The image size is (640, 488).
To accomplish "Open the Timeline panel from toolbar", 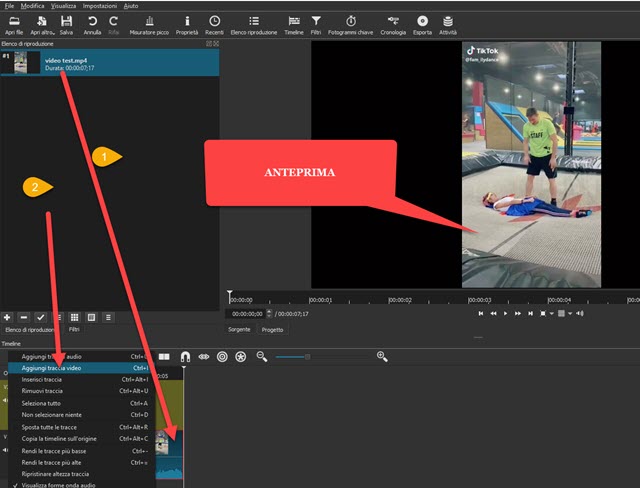I will click(x=294, y=25).
